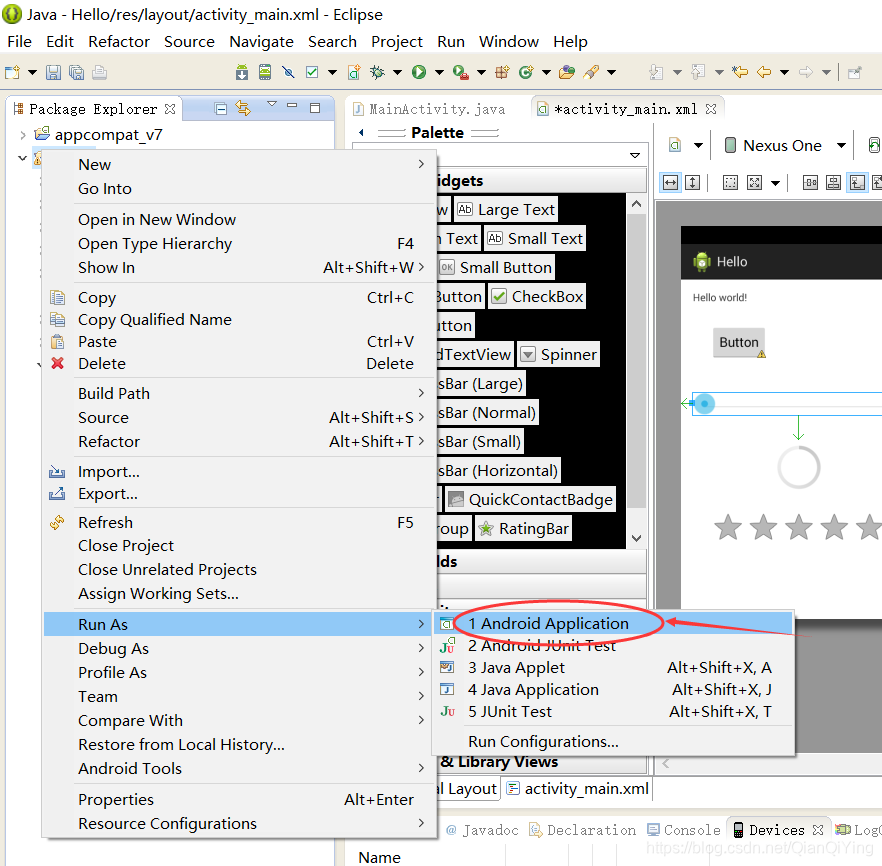Toggle the fill-width layout editor control
The width and height of the screenshot is (882, 866).
(x=670, y=182)
